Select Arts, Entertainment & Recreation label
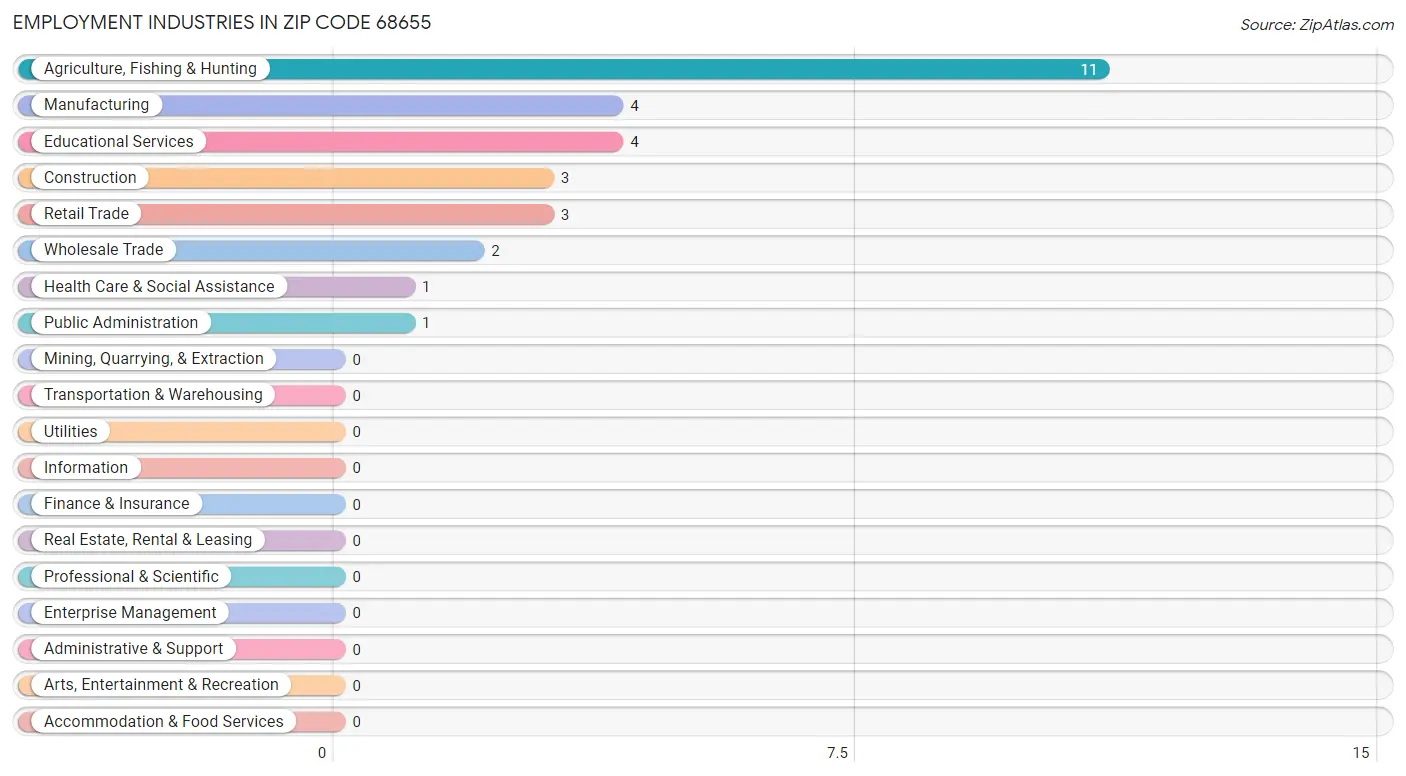 pos(161,685)
